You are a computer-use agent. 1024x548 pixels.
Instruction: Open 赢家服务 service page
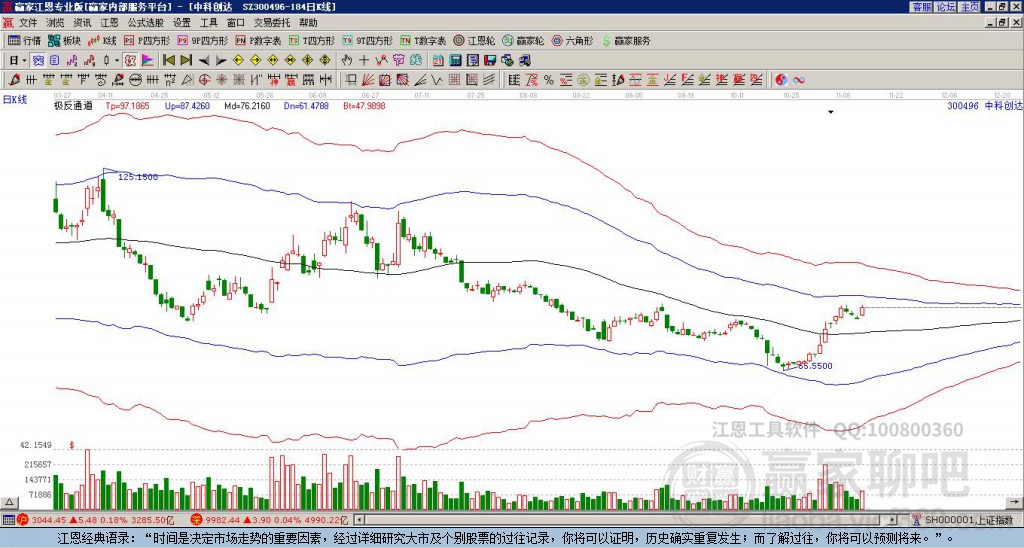(x=626, y=40)
